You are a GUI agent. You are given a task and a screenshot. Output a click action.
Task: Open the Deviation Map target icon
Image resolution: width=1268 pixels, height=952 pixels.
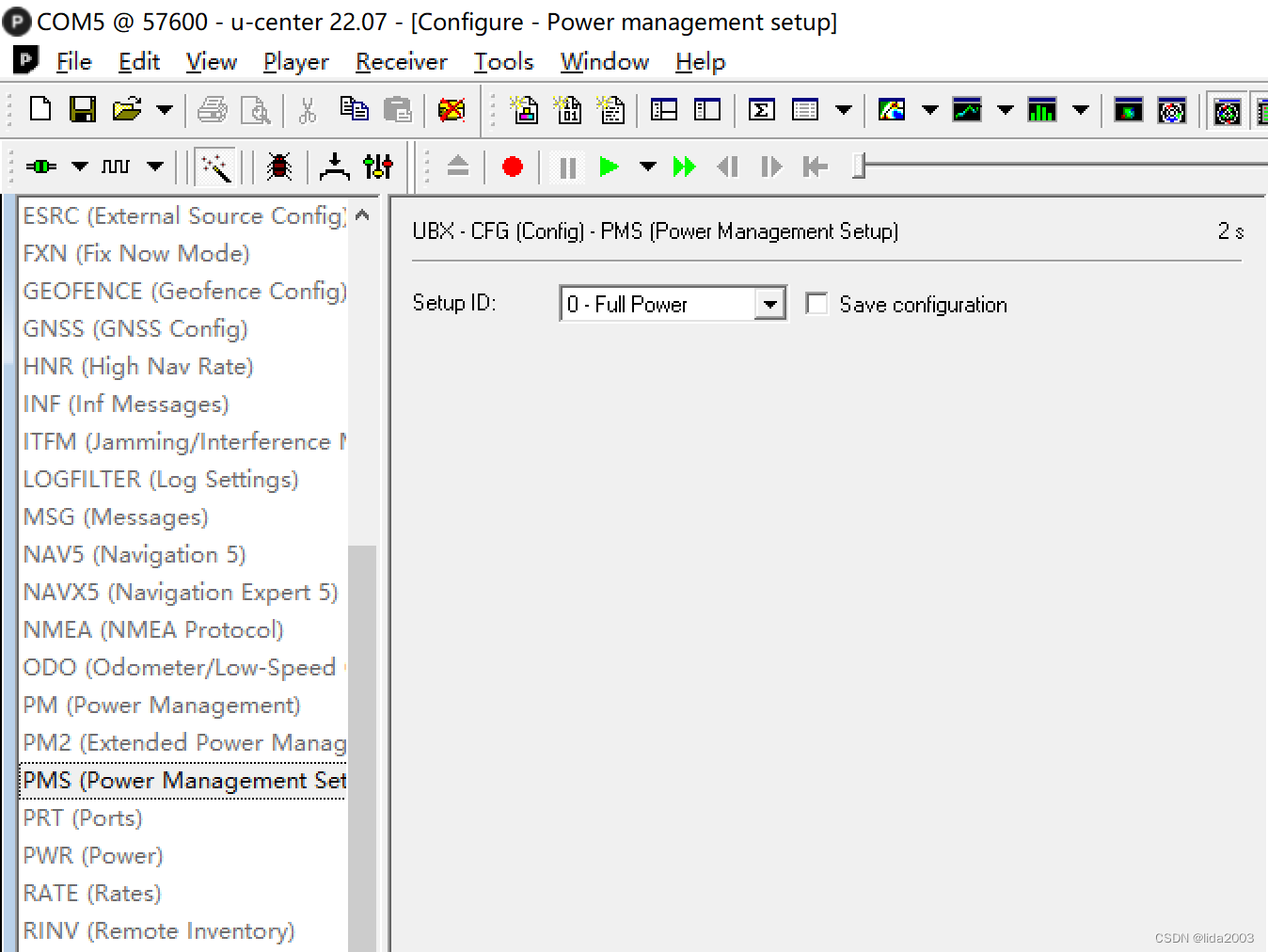click(x=1172, y=110)
